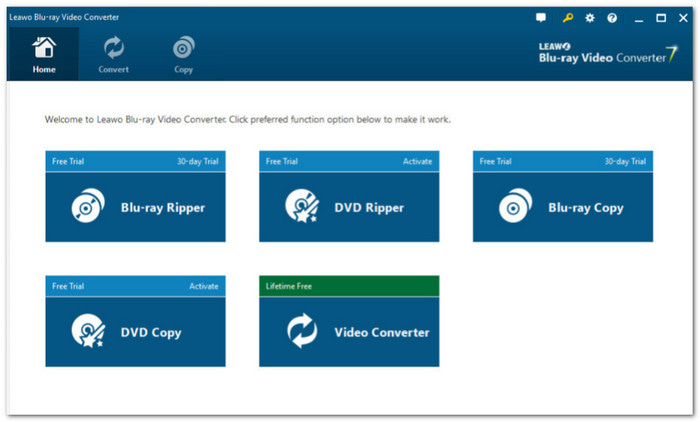Click Activate on DVD Ripper card
Screen dimensions: 700x422
[417, 161]
